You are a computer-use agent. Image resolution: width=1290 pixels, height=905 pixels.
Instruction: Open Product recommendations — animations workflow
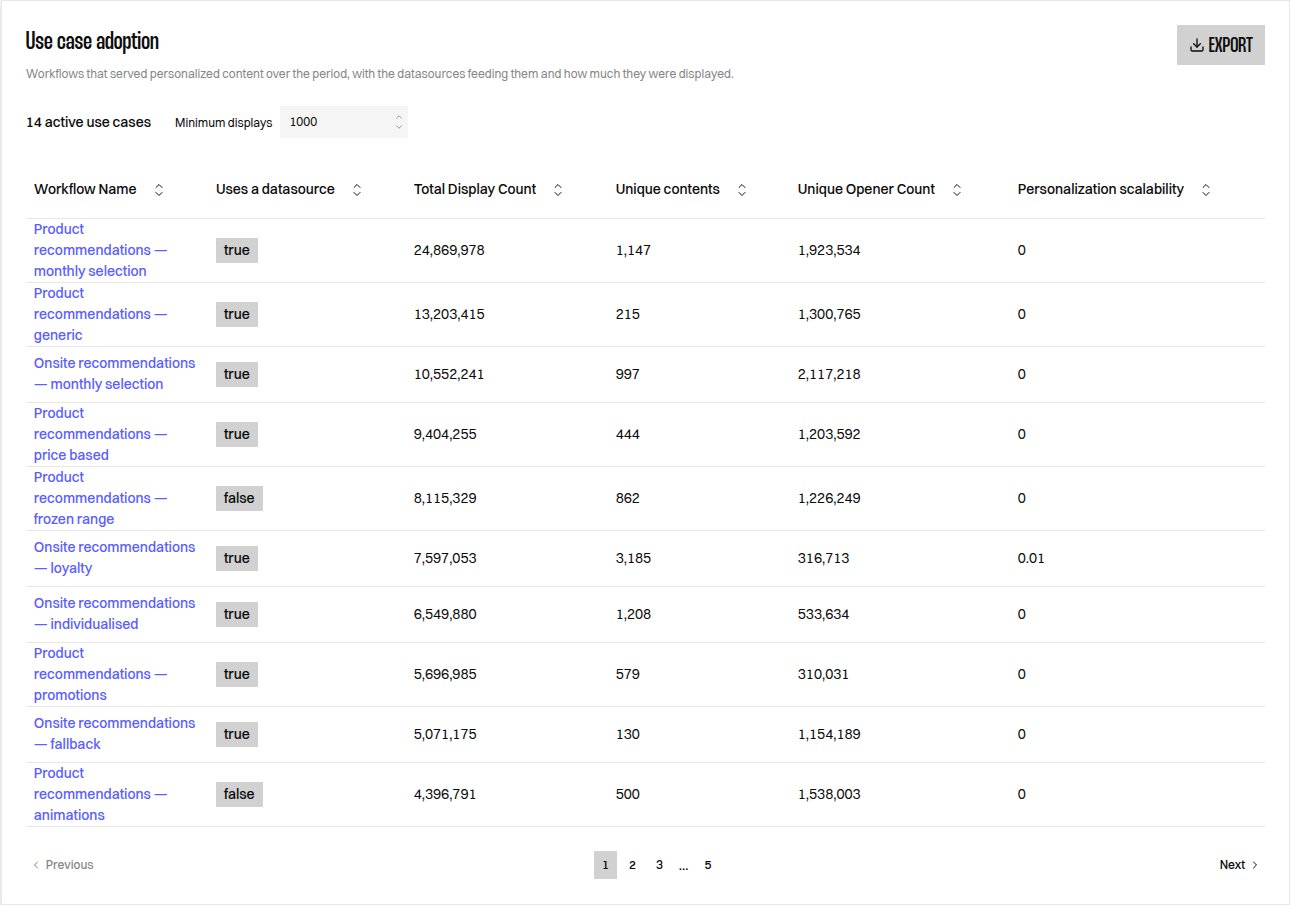(100, 794)
